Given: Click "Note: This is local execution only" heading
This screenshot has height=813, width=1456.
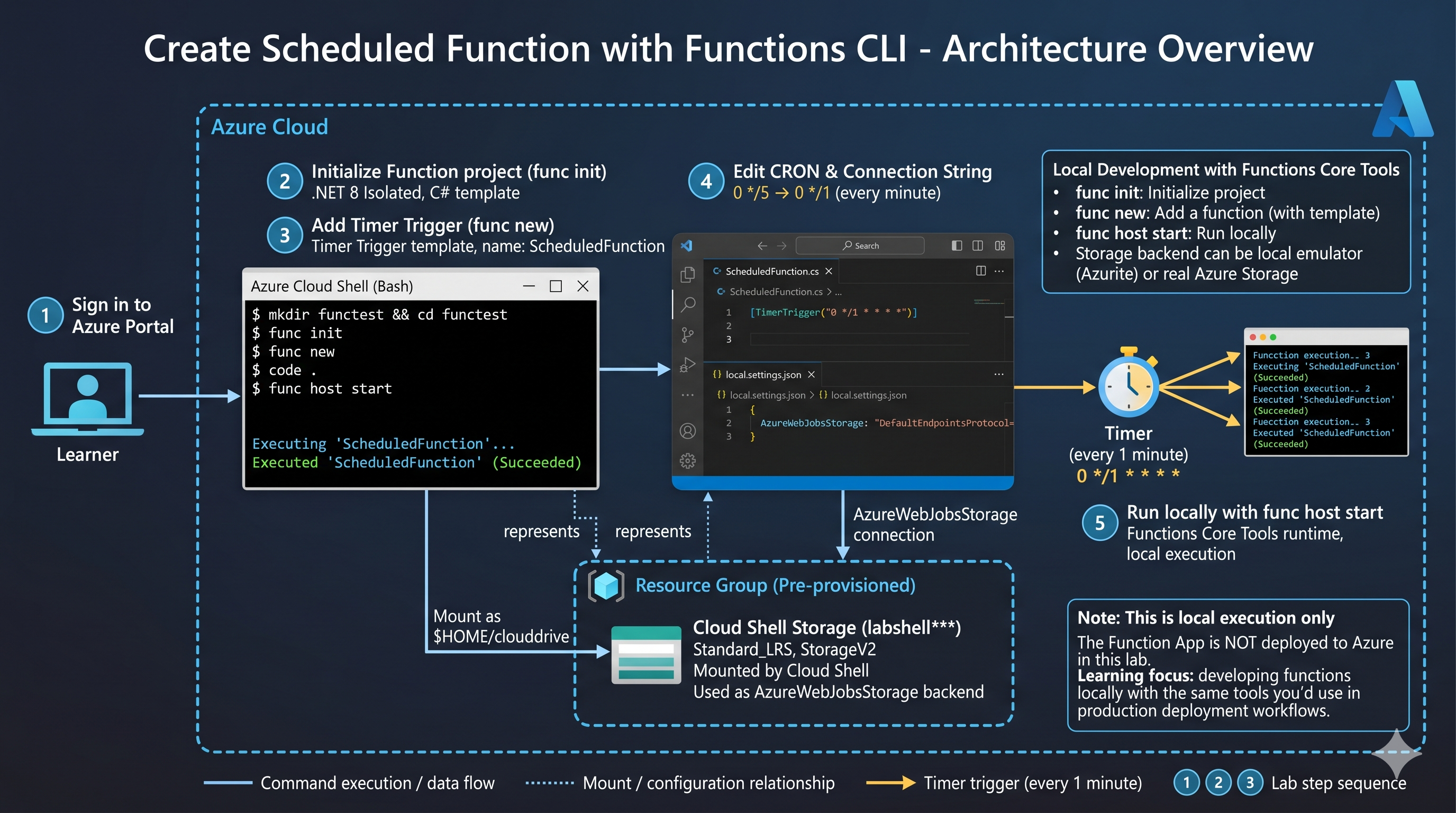Looking at the screenshot, I should coord(1206,617).
